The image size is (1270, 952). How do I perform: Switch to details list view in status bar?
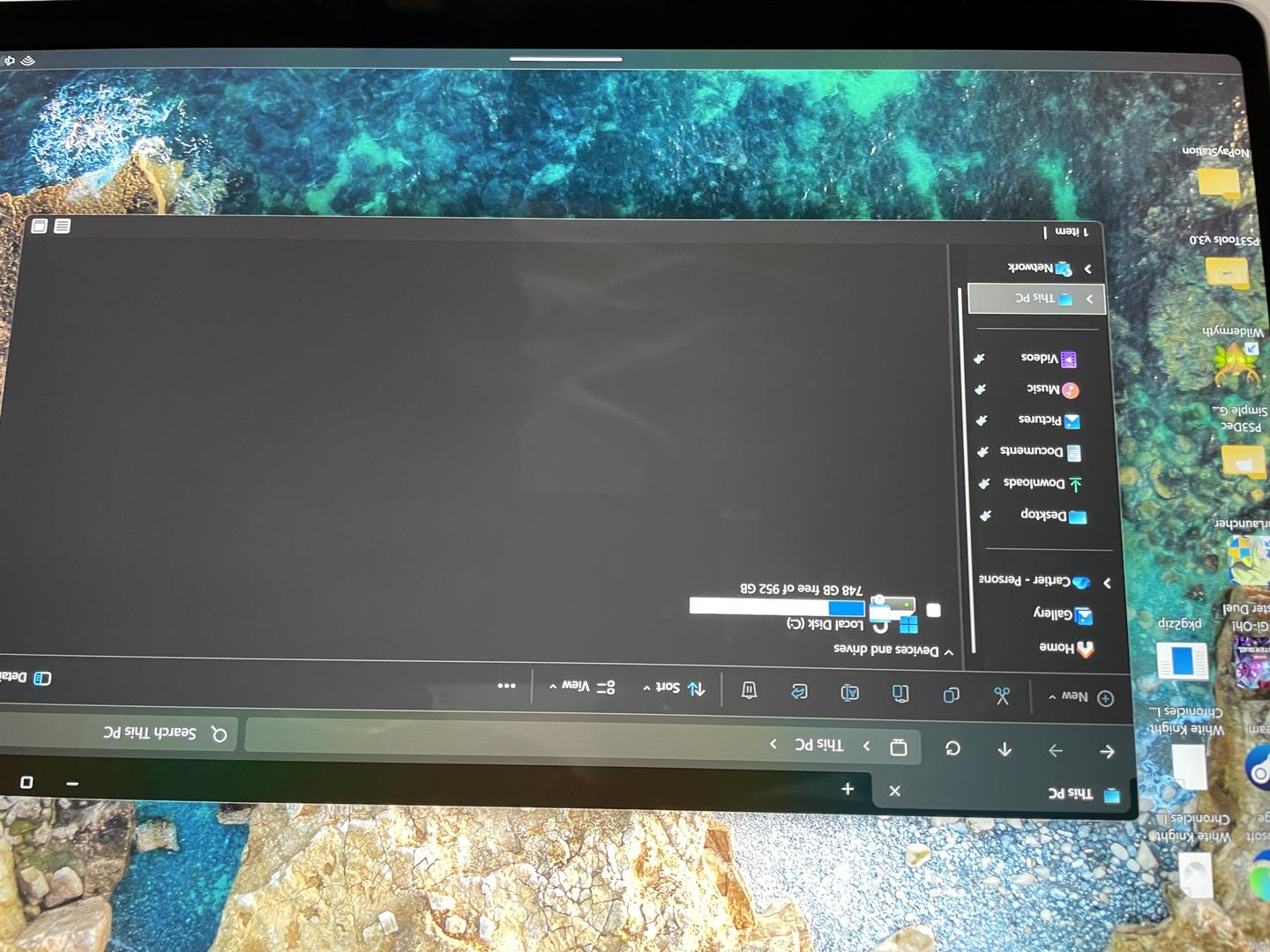[62, 227]
